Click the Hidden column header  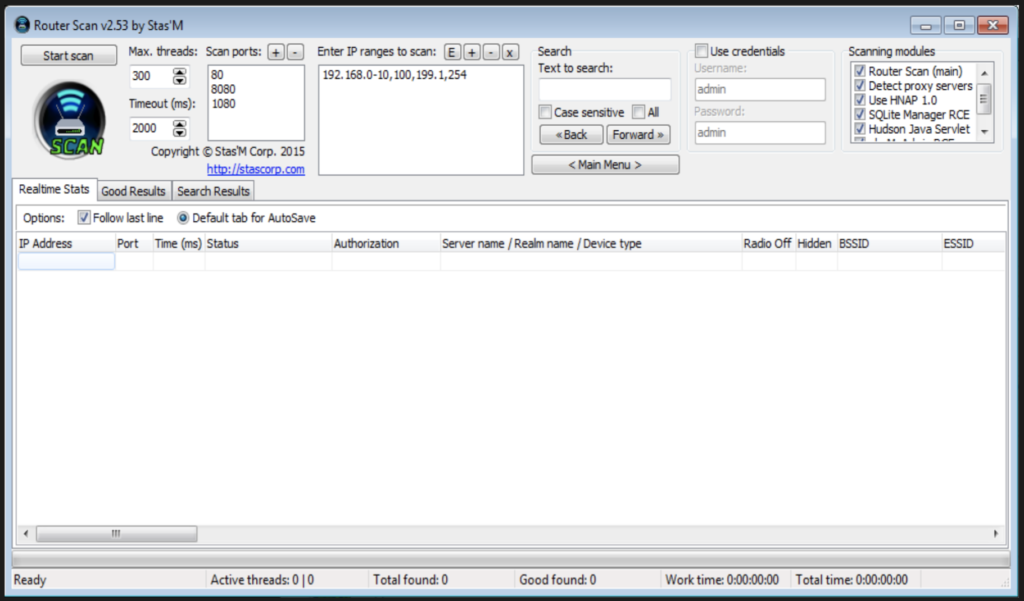point(816,244)
